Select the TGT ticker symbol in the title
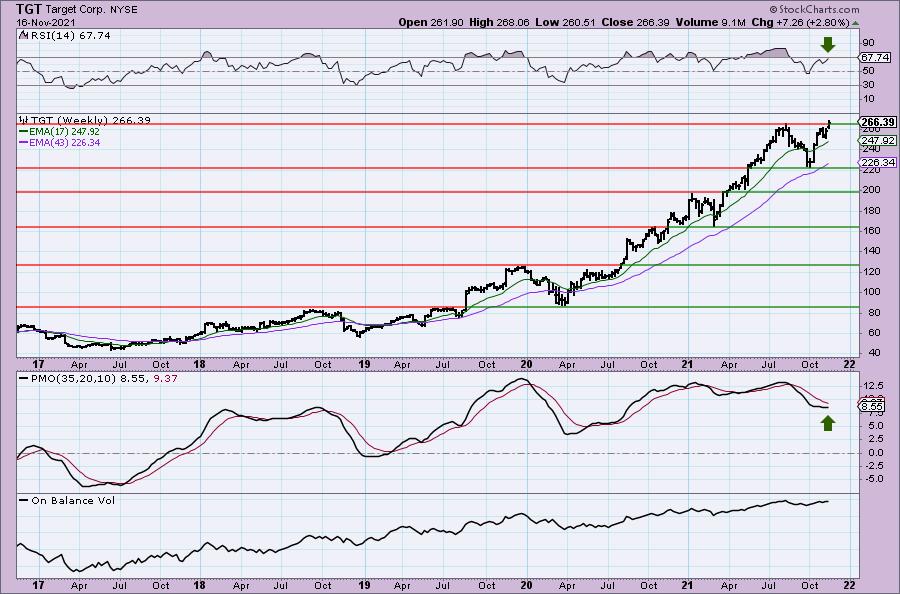The height and width of the screenshot is (594, 900). click(27, 9)
